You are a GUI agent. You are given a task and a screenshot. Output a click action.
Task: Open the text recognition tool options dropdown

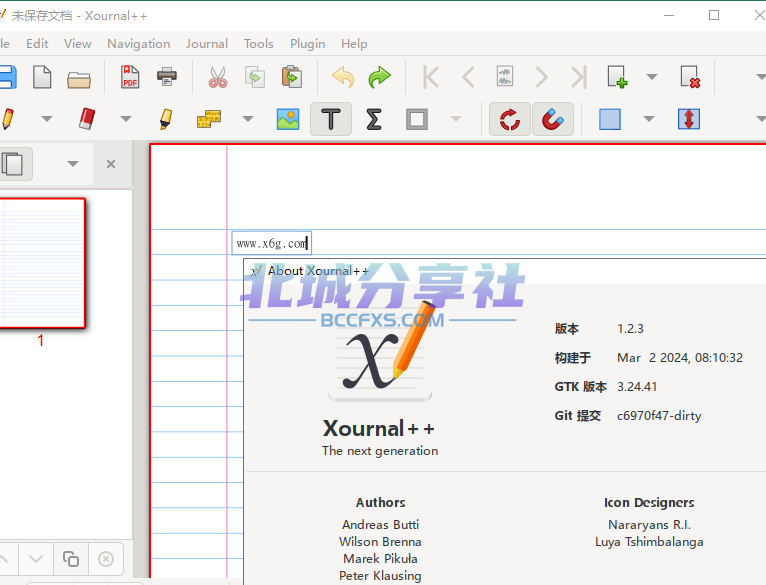pos(248,119)
